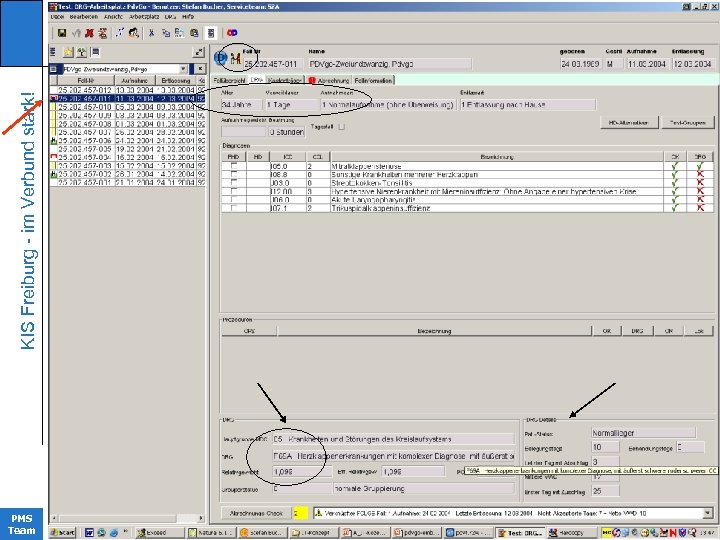Open the status message dropdown at bottom
Viewport: 720px width, 540px height.
coord(708,513)
